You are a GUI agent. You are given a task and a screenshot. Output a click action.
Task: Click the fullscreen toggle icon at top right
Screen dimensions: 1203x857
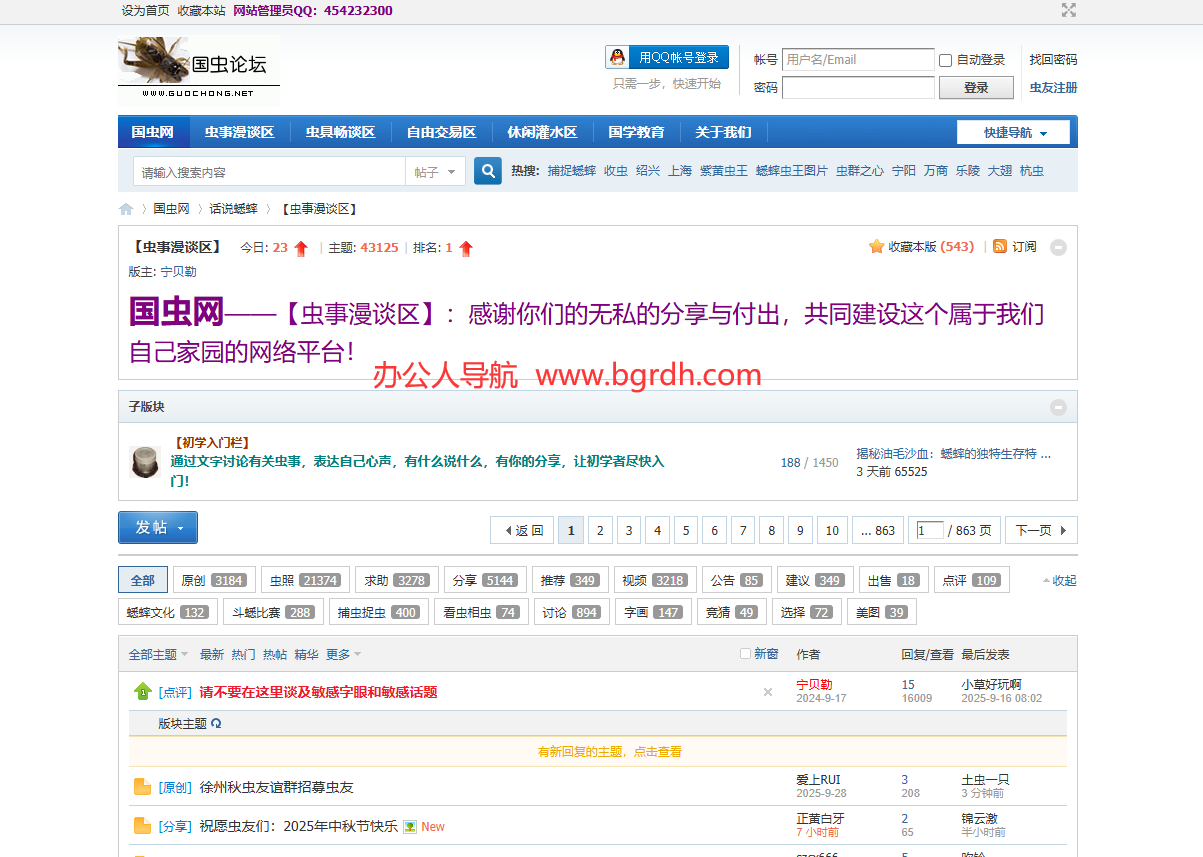(x=1068, y=10)
